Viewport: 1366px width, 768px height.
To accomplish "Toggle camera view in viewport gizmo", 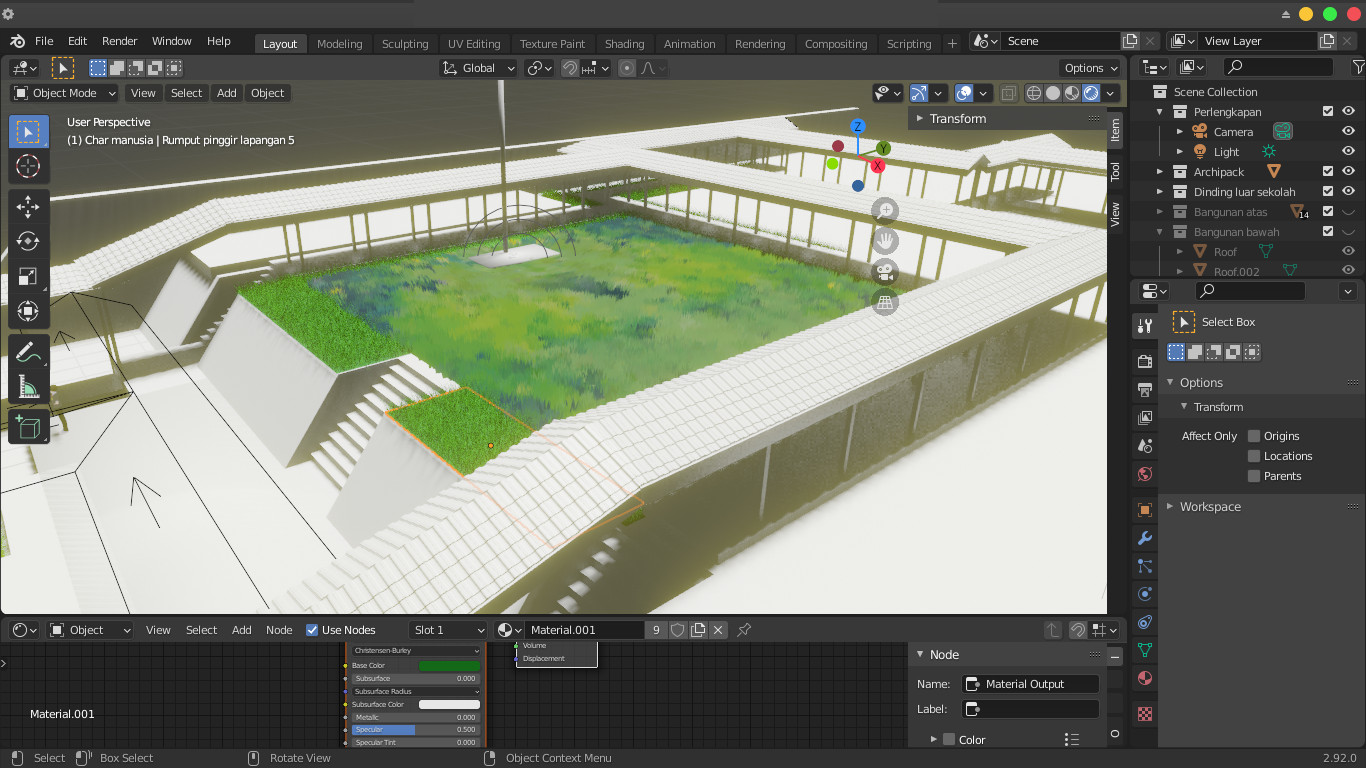I will tap(884, 272).
